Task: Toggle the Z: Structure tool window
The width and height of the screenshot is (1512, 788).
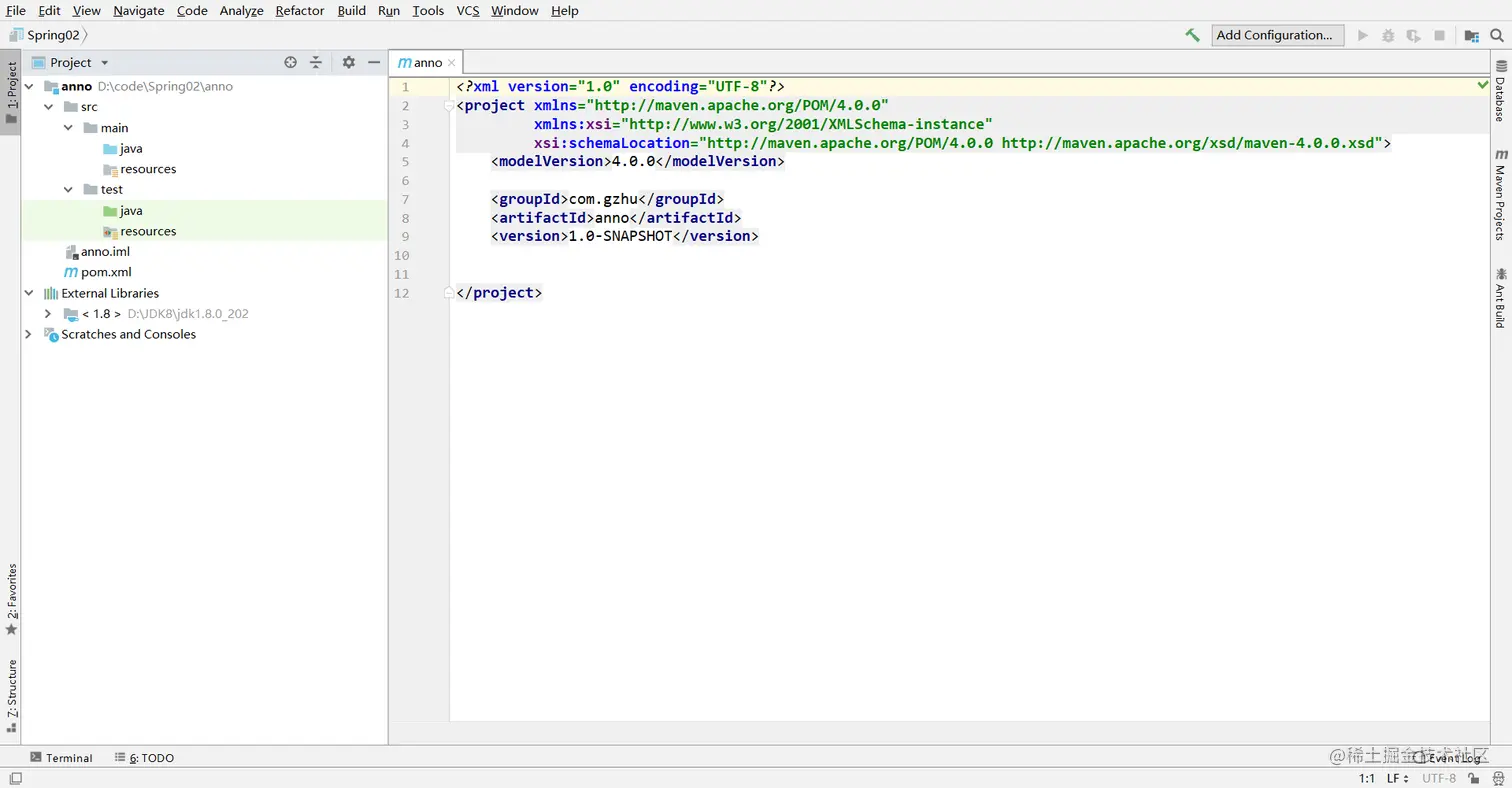Action: pyautogui.click(x=11, y=696)
